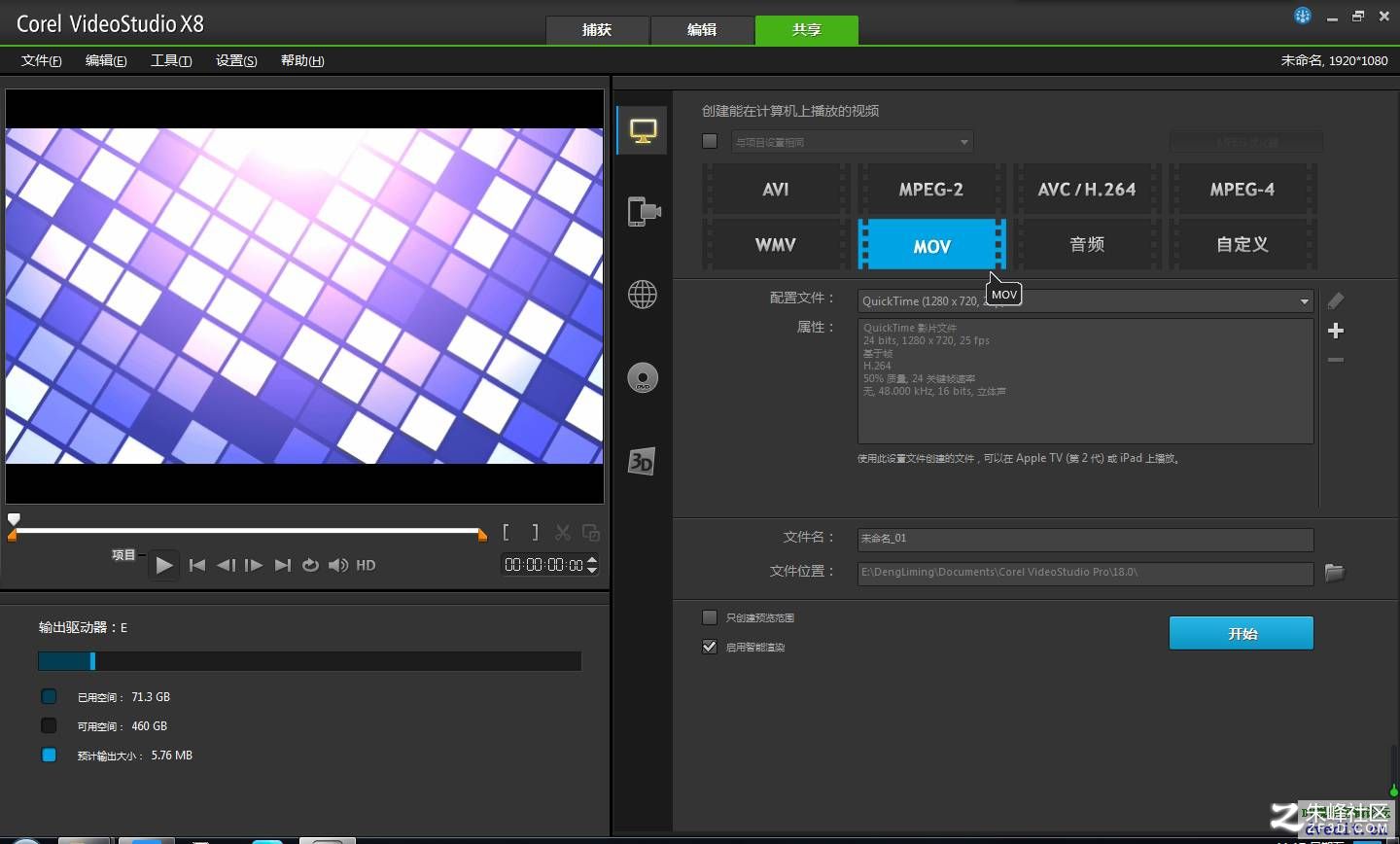Click the used space color swatch
Image resolution: width=1400 pixels, height=844 pixels.
(49, 696)
